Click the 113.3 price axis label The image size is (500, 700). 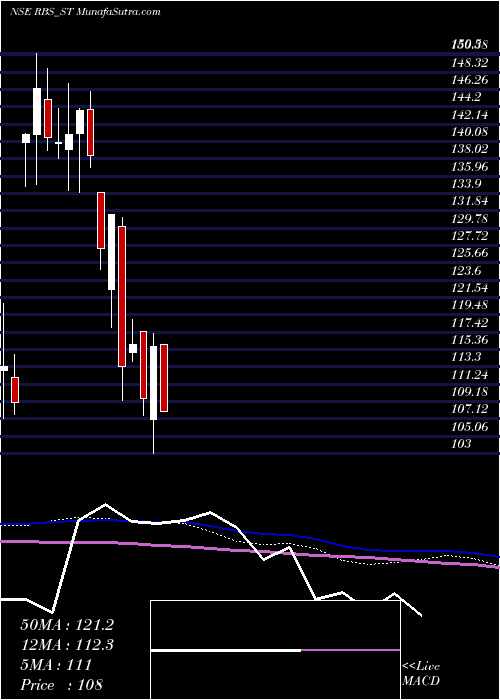point(466,357)
